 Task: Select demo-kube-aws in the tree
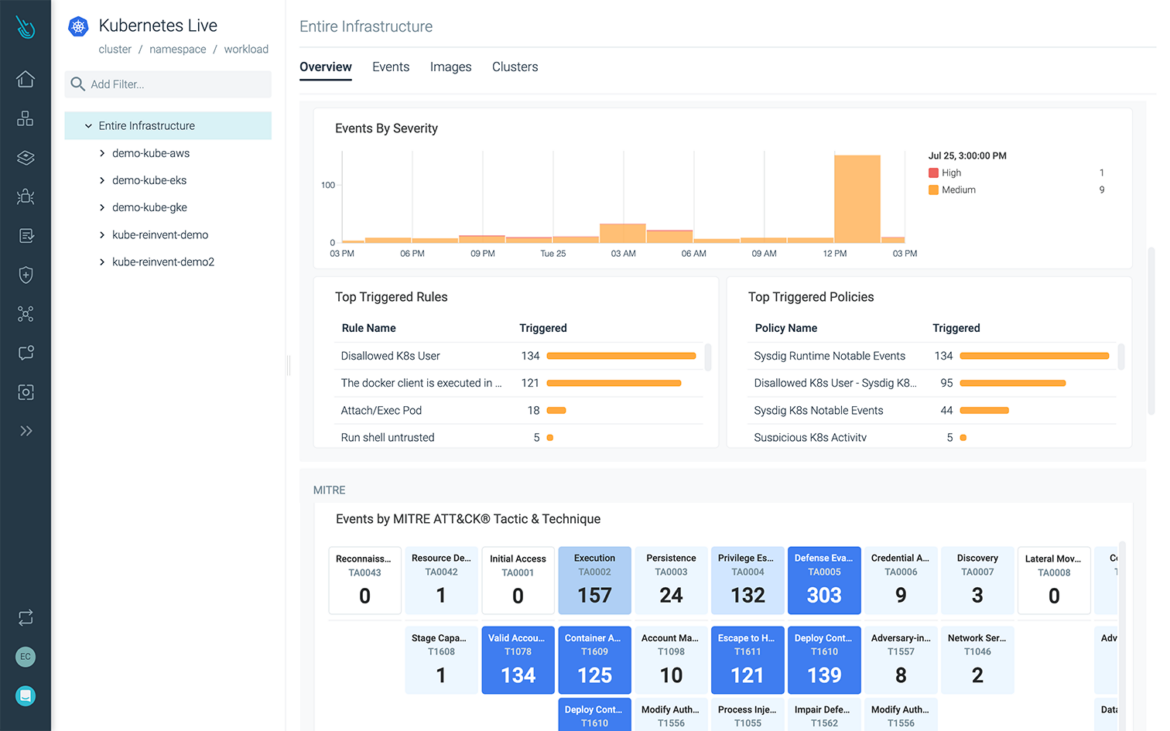[151, 153]
